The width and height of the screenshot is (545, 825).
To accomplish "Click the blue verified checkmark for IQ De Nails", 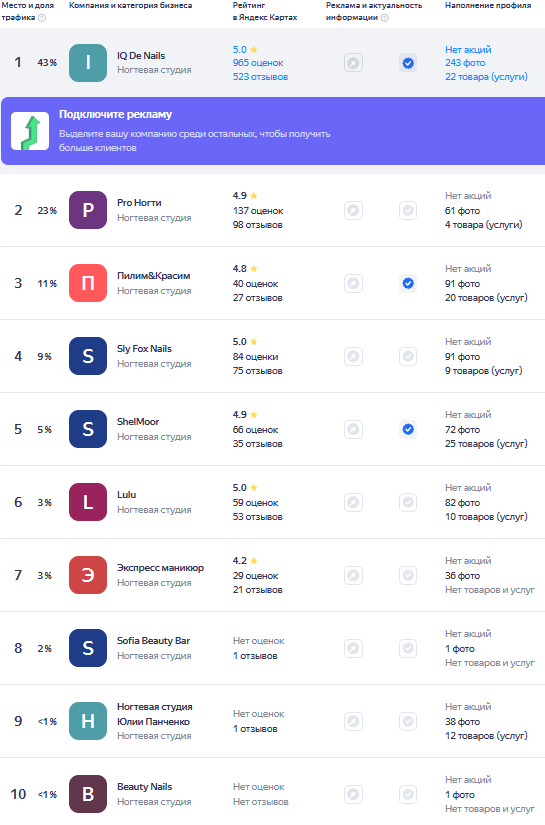I will (x=408, y=63).
